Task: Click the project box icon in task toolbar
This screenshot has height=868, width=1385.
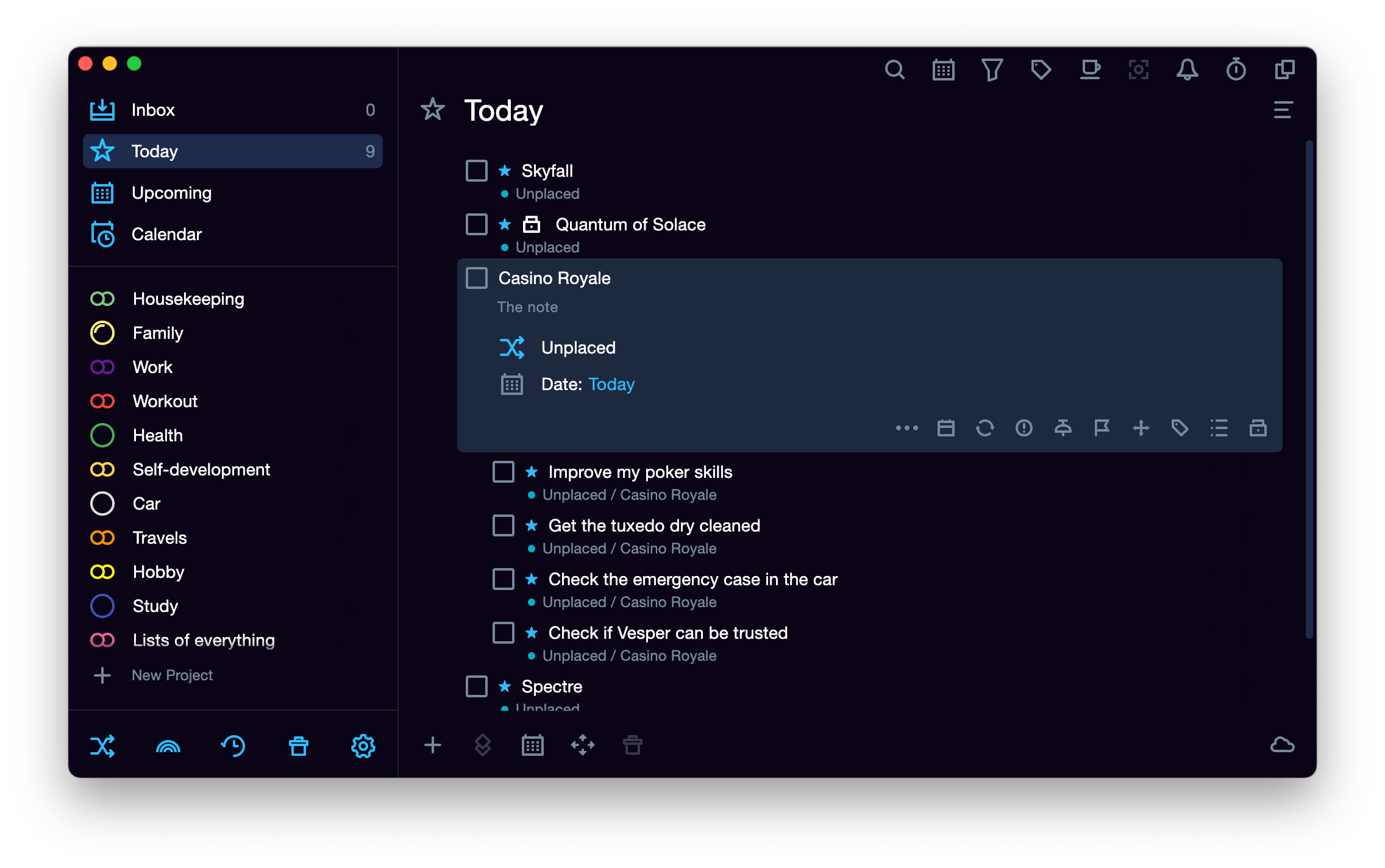Action: 1258,429
